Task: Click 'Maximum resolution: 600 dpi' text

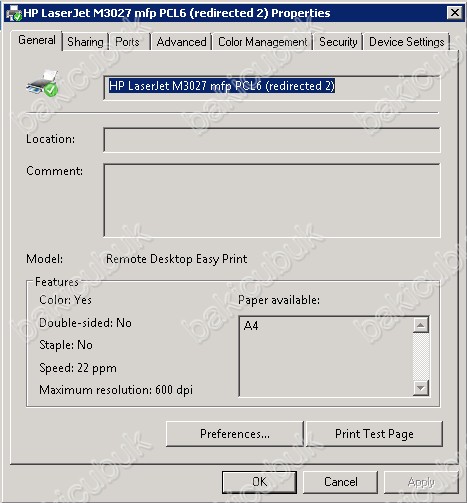Action: tap(116, 390)
